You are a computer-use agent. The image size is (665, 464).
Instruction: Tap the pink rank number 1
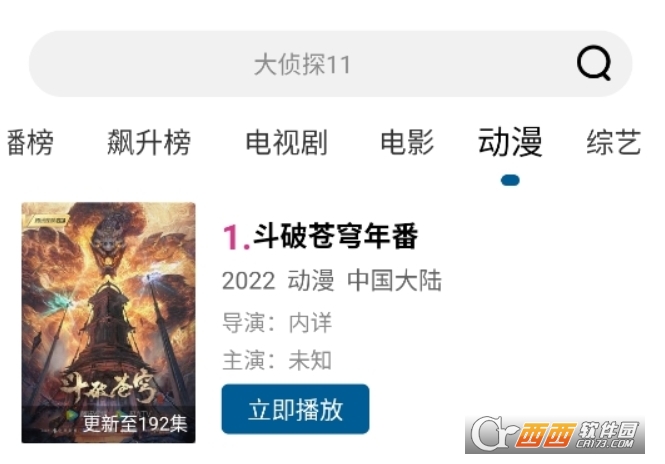point(236,238)
